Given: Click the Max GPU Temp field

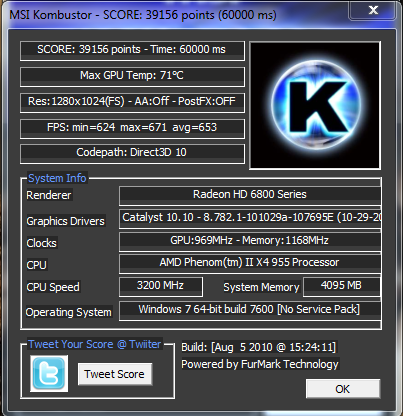Looking at the screenshot, I should [132, 77].
